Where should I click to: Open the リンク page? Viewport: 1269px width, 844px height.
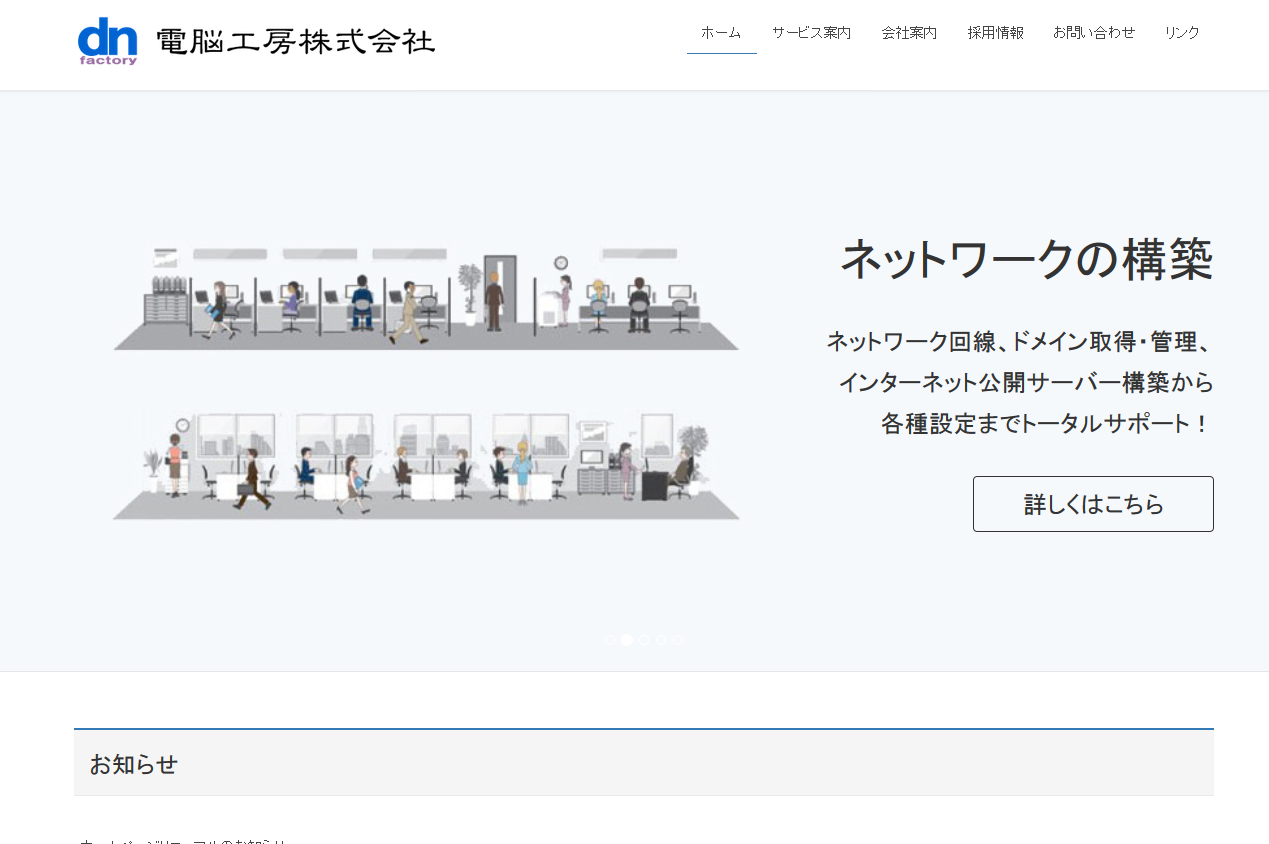coord(1182,32)
